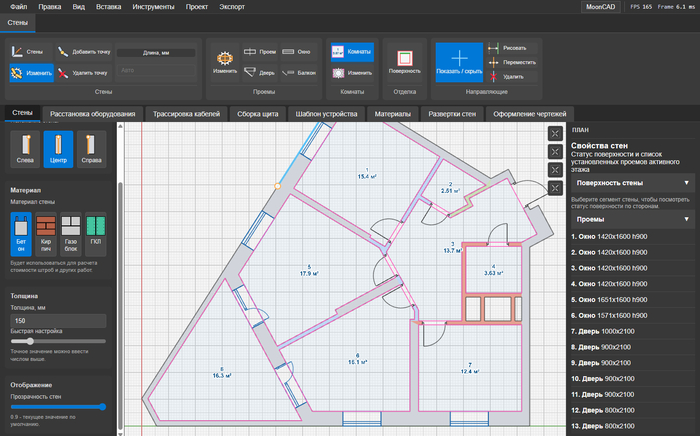The height and width of the screenshot is (436, 700).
Task: Expand the Поверхность стены section
Action: pyautogui.click(x=633, y=183)
